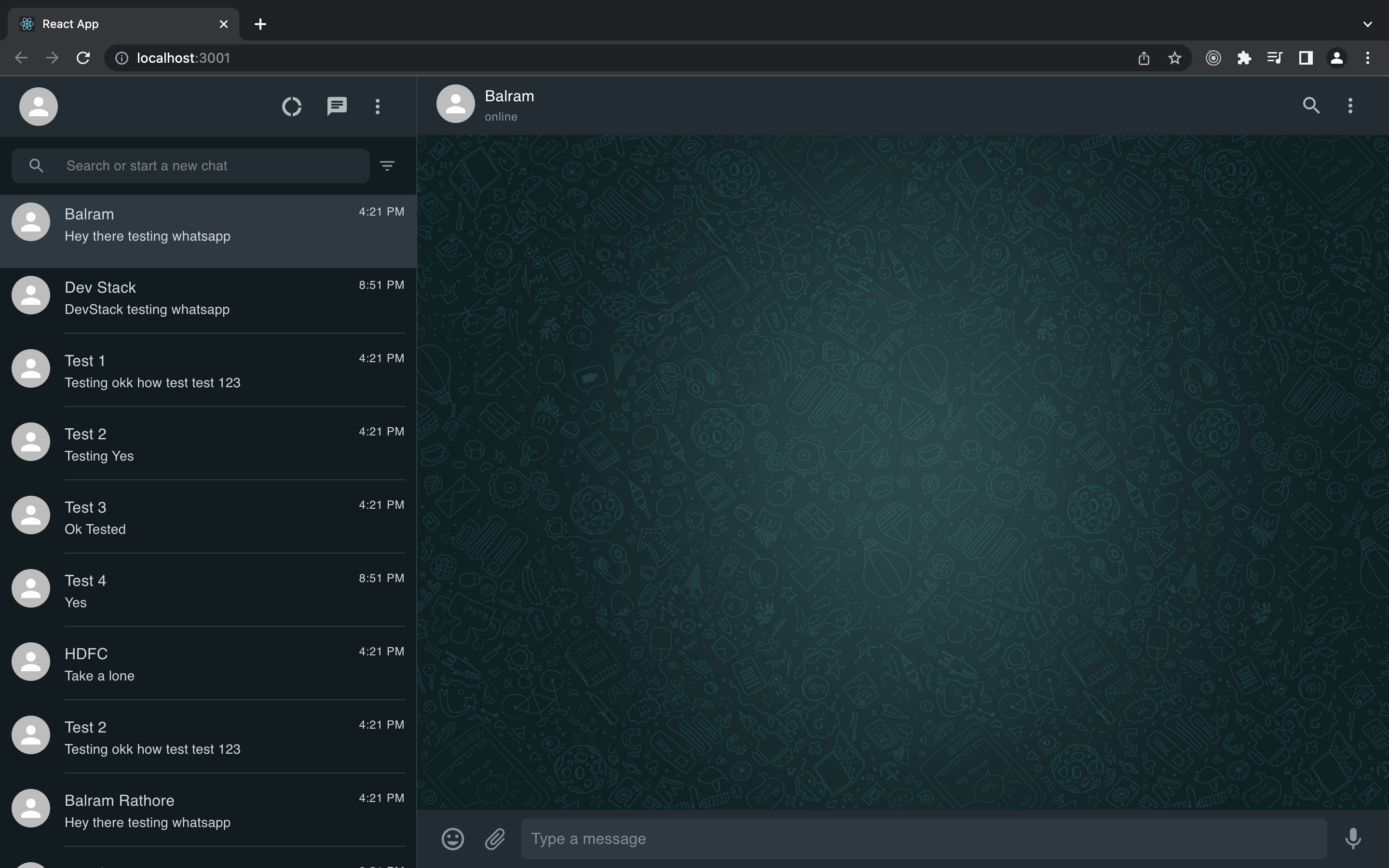The image size is (1389, 868).
Task: Click the filter icon in search bar
Action: point(388,166)
